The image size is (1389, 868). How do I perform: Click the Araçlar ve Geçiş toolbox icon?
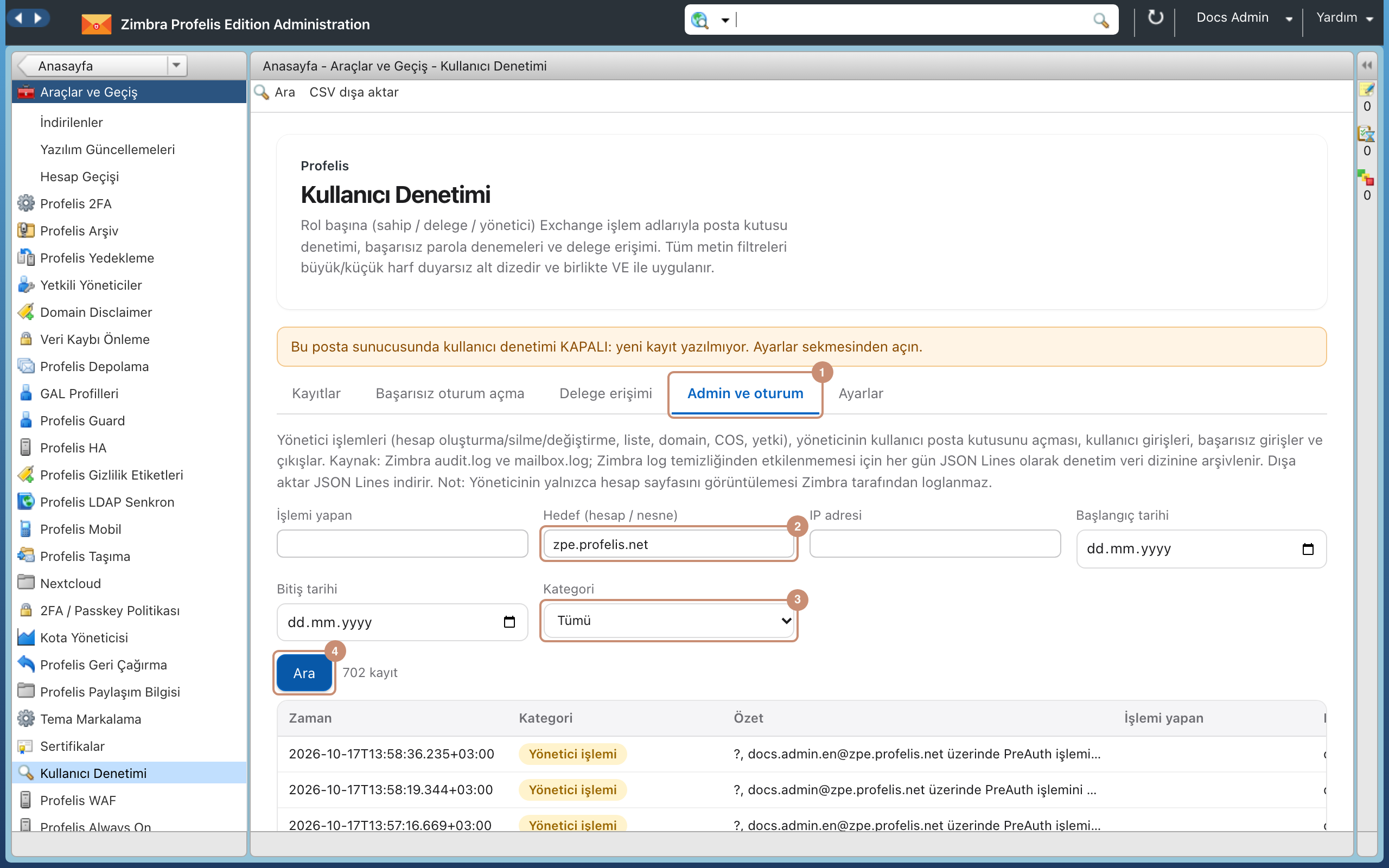point(26,92)
